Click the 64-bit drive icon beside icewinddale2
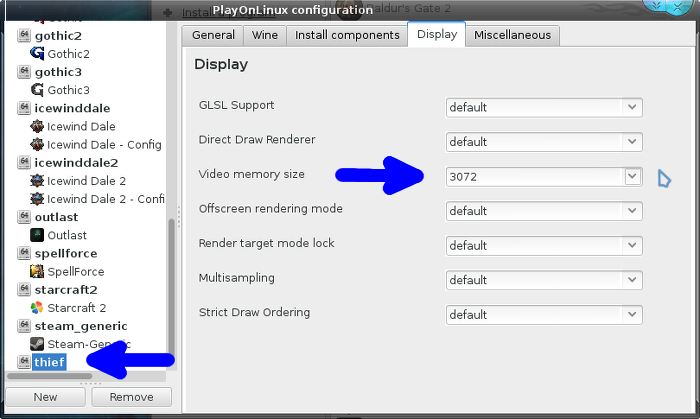This screenshot has height=419, width=700. coord(24,162)
